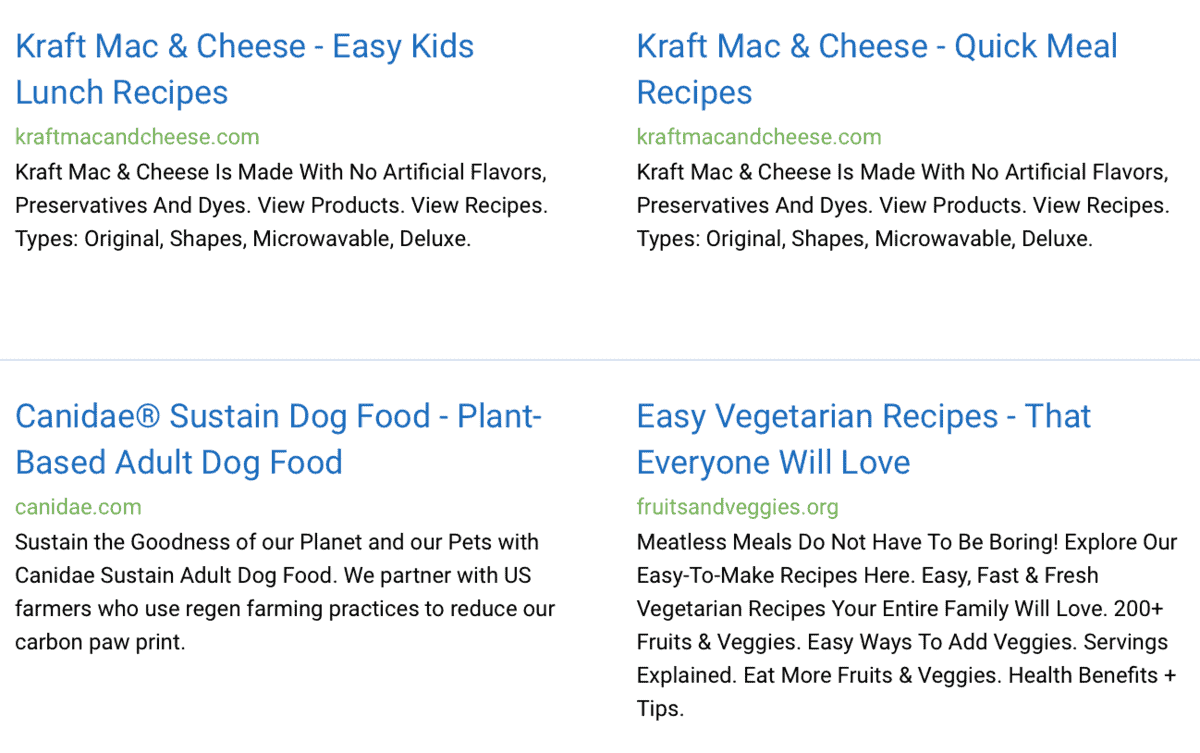Visit the fruitsandveggies.org green URL
The image size is (1200, 753).
[738, 507]
